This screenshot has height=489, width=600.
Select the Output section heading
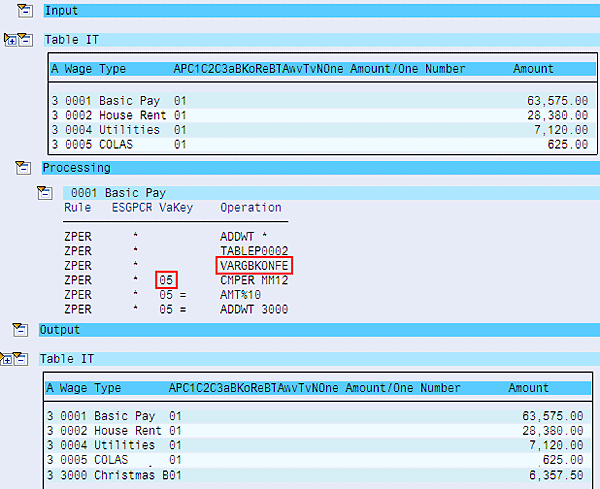[62, 329]
